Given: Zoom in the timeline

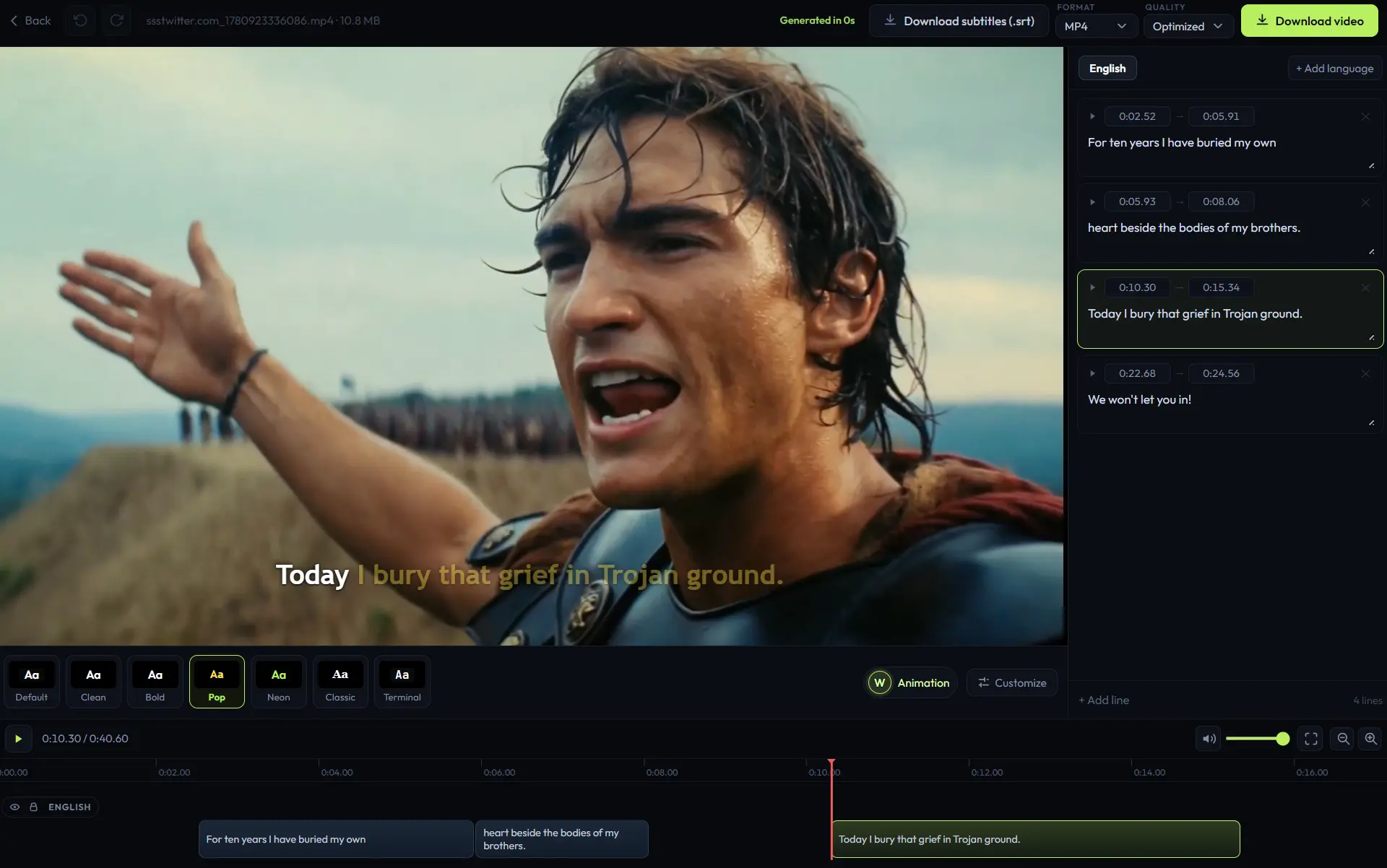Looking at the screenshot, I should click(x=1370, y=738).
